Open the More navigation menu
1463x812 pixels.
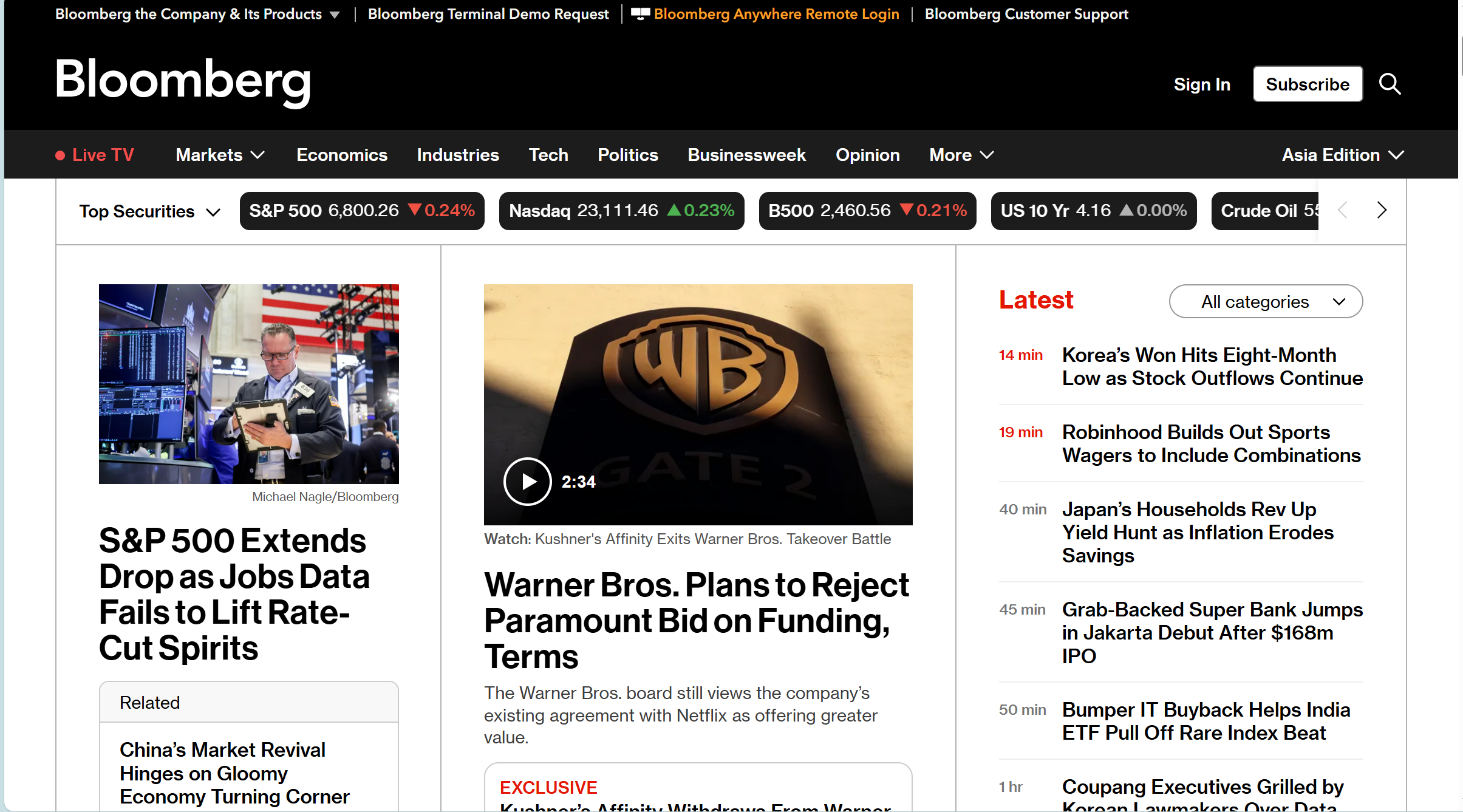point(961,155)
